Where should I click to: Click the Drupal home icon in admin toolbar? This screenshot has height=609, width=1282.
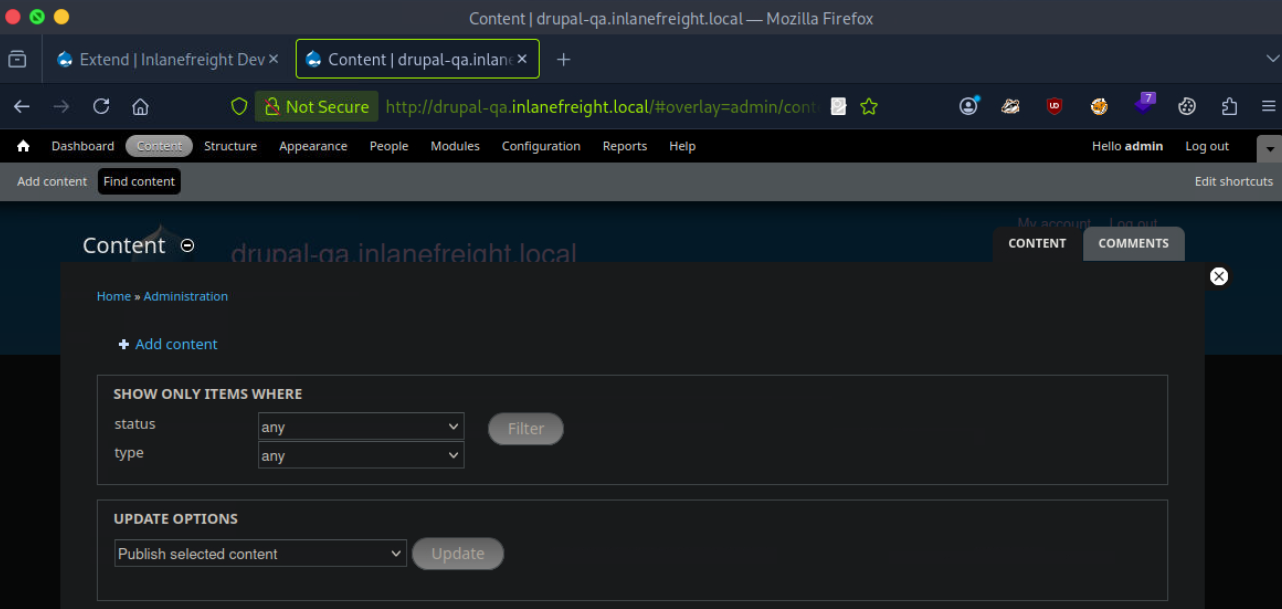coord(23,146)
